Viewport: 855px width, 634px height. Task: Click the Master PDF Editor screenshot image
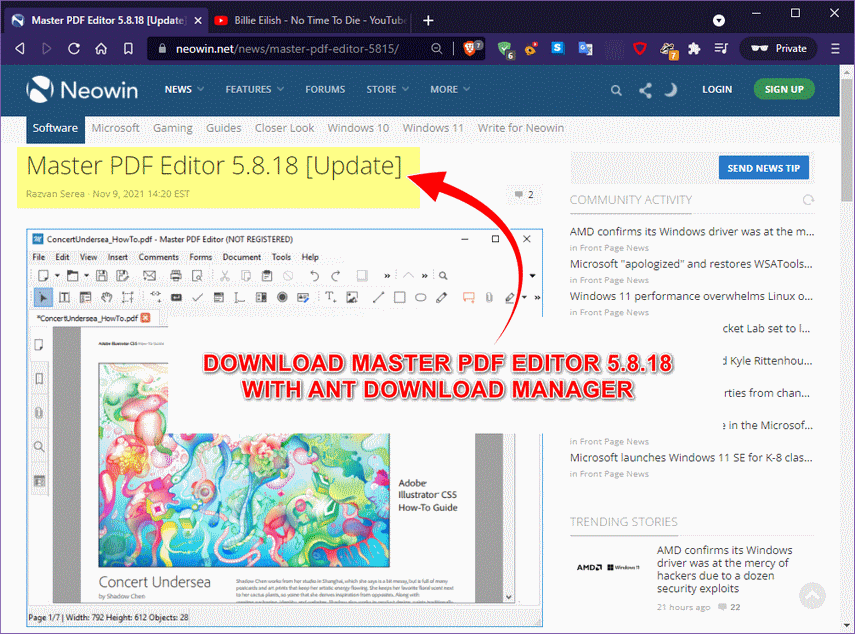[x=285, y=428]
